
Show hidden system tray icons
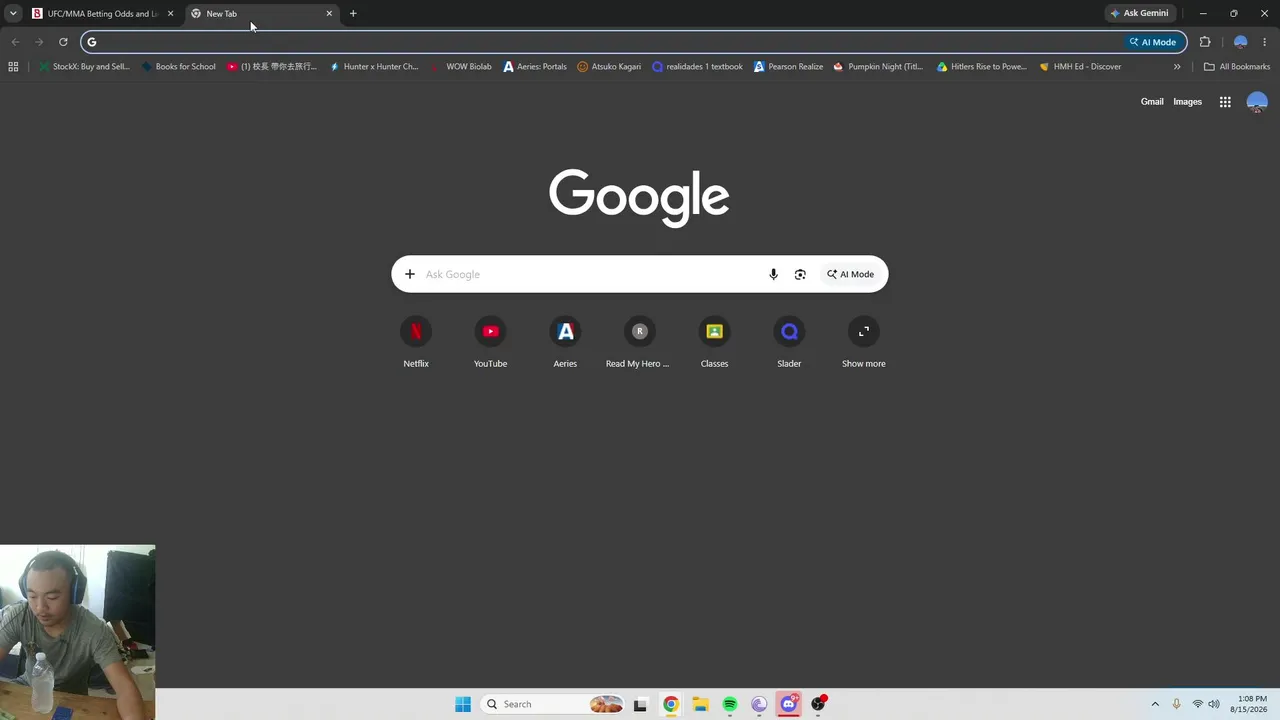(x=1155, y=704)
